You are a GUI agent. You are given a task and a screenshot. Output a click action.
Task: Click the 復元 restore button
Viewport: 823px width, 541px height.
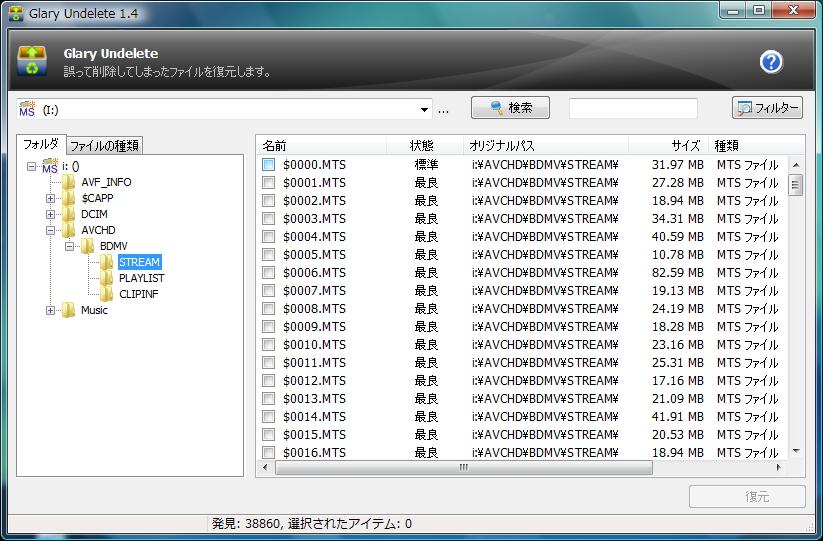point(747,496)
